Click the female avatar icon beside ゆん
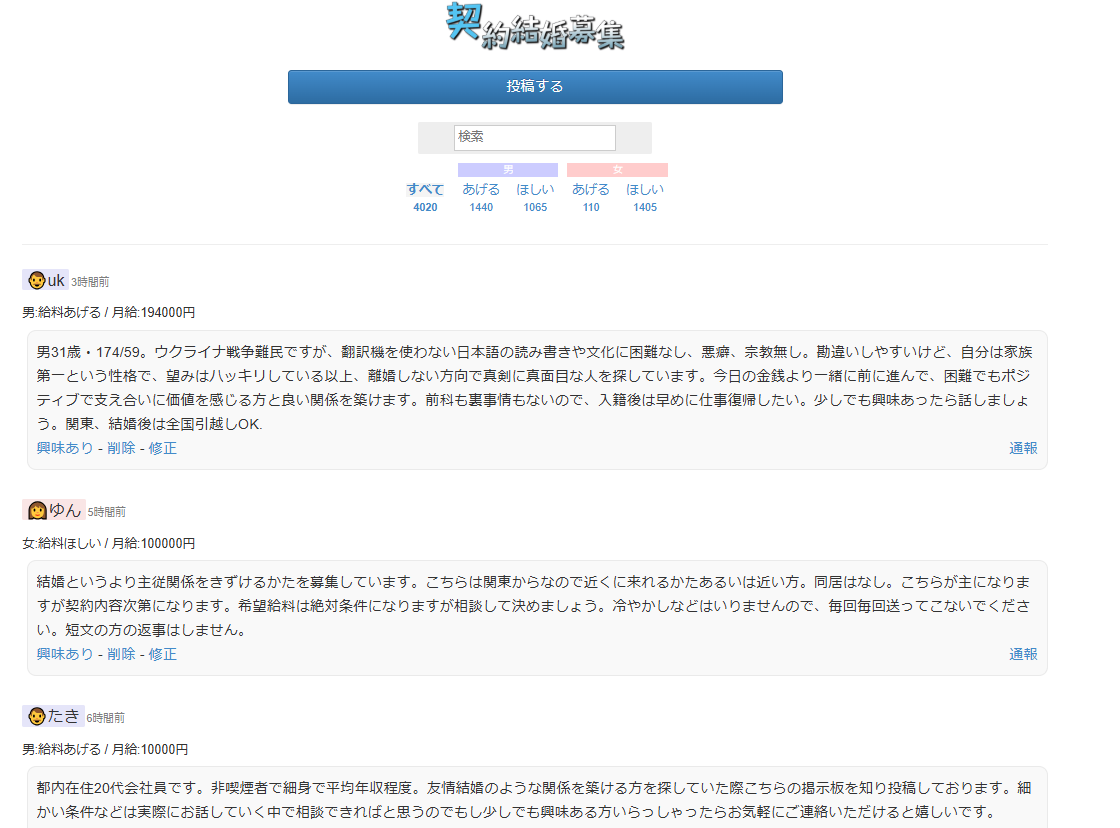The image size is (1120, 828). [37, 511]
